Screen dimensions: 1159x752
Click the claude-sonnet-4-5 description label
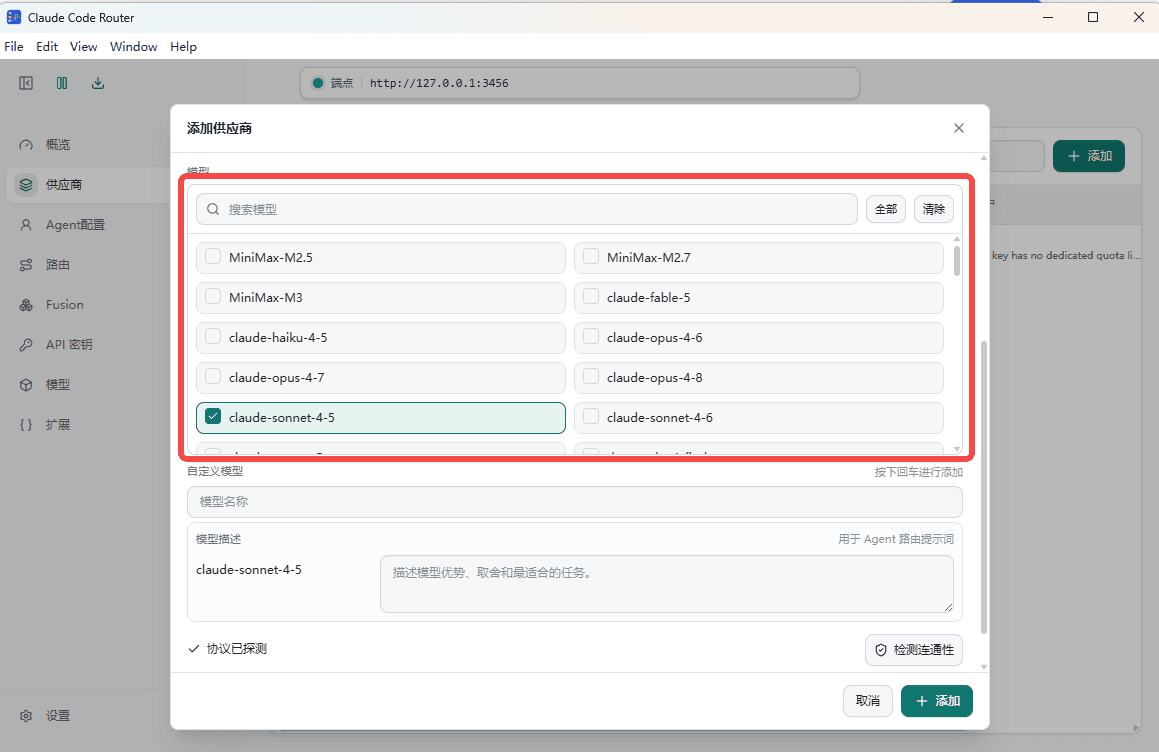click(248, 569)
